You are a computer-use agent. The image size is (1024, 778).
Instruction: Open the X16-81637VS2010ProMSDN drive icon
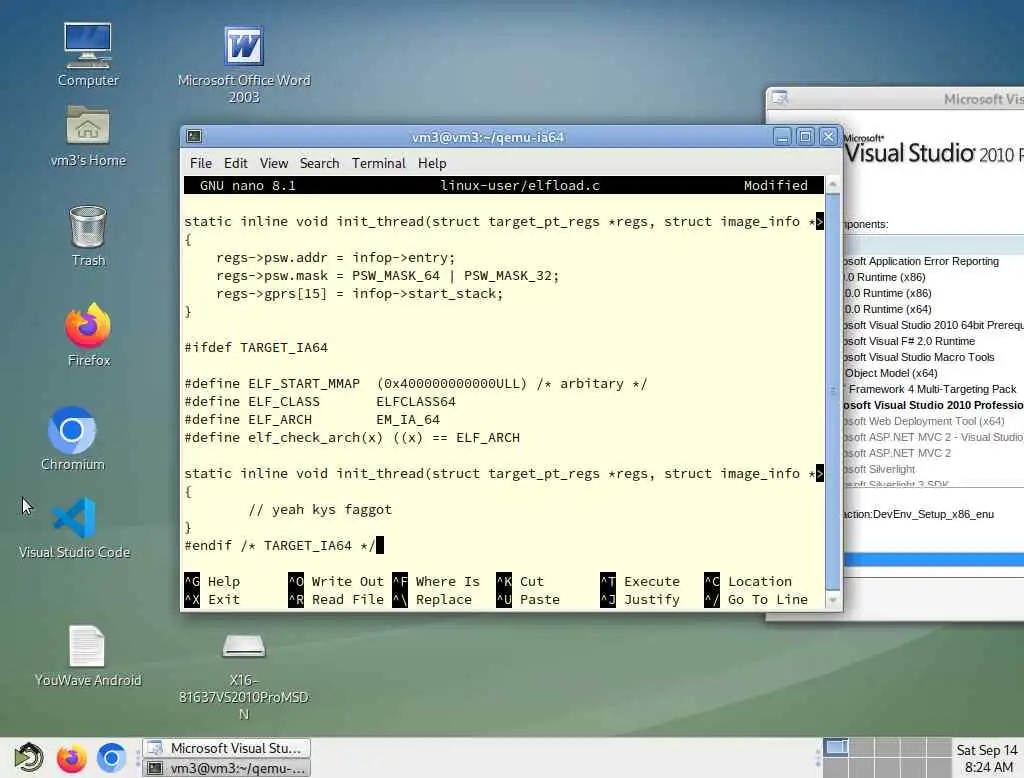click(x=244, y=676)
